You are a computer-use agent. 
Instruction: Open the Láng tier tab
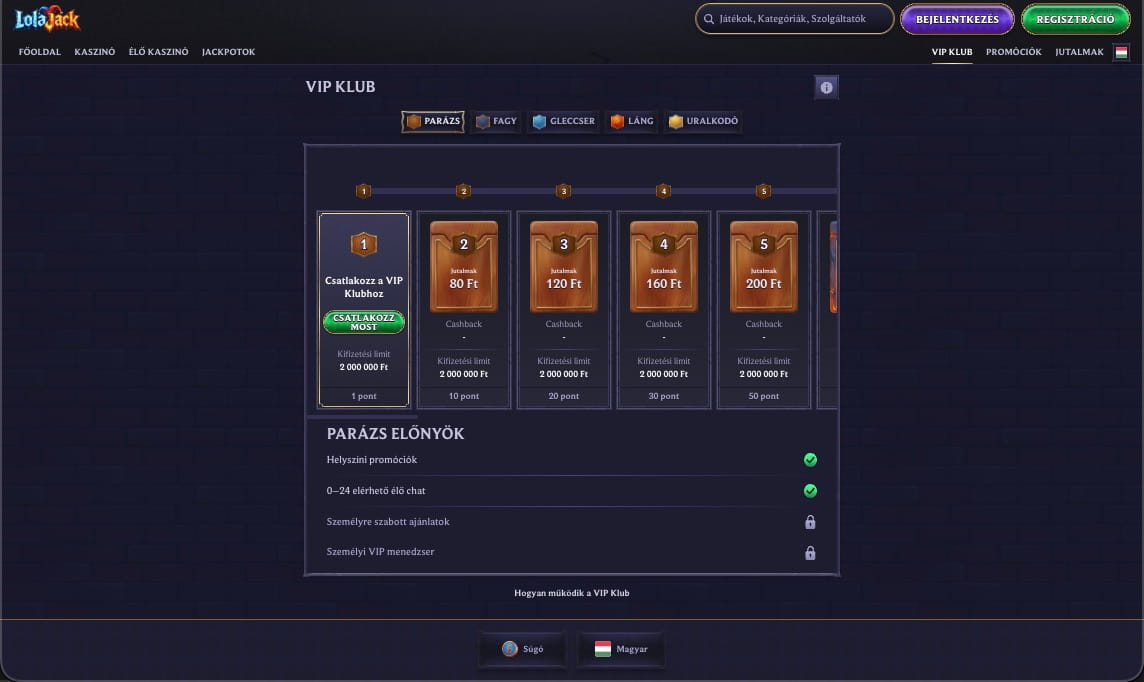coord(632,121)
